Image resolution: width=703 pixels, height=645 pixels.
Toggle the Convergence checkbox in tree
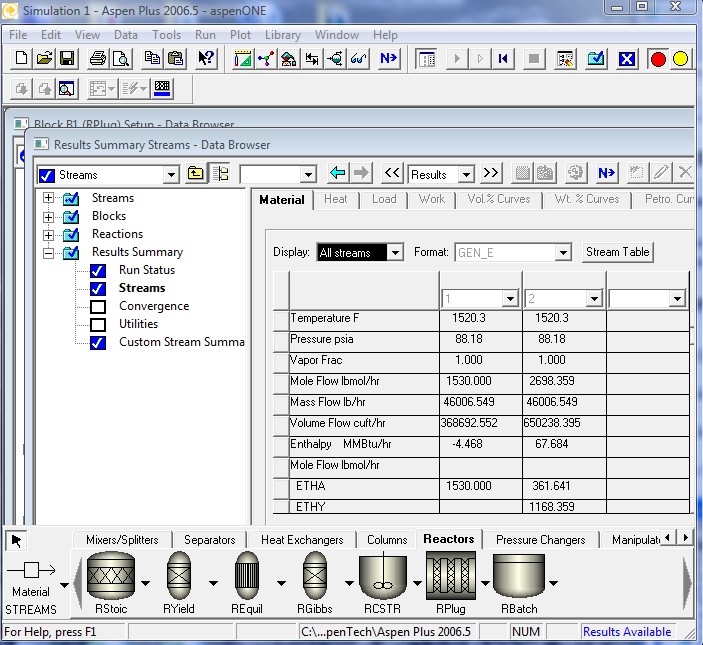pos(98,306)
